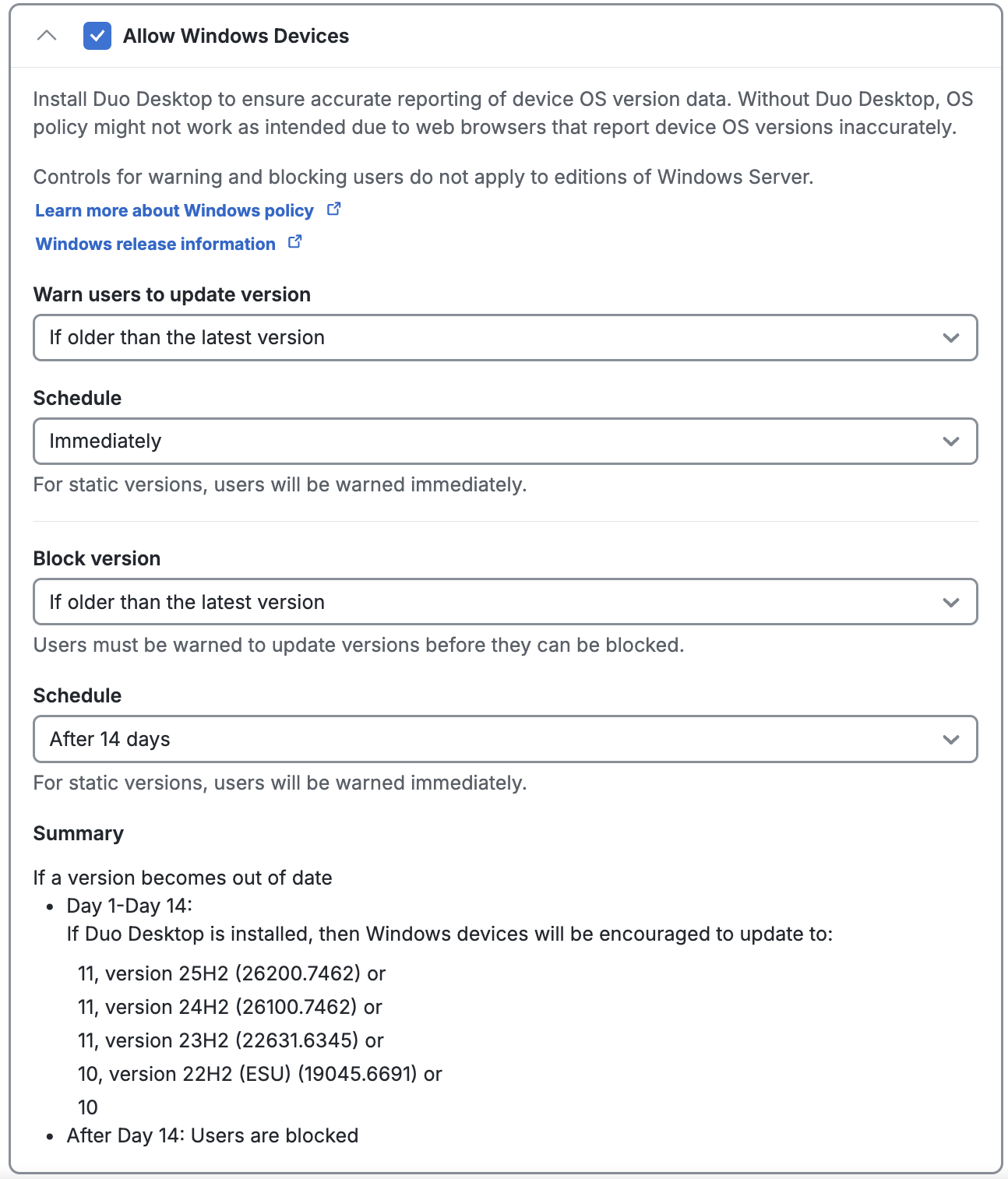Collapse the Allow Windows Devices section
This screenshot has width=1008, height=1179.
[47, 35]
